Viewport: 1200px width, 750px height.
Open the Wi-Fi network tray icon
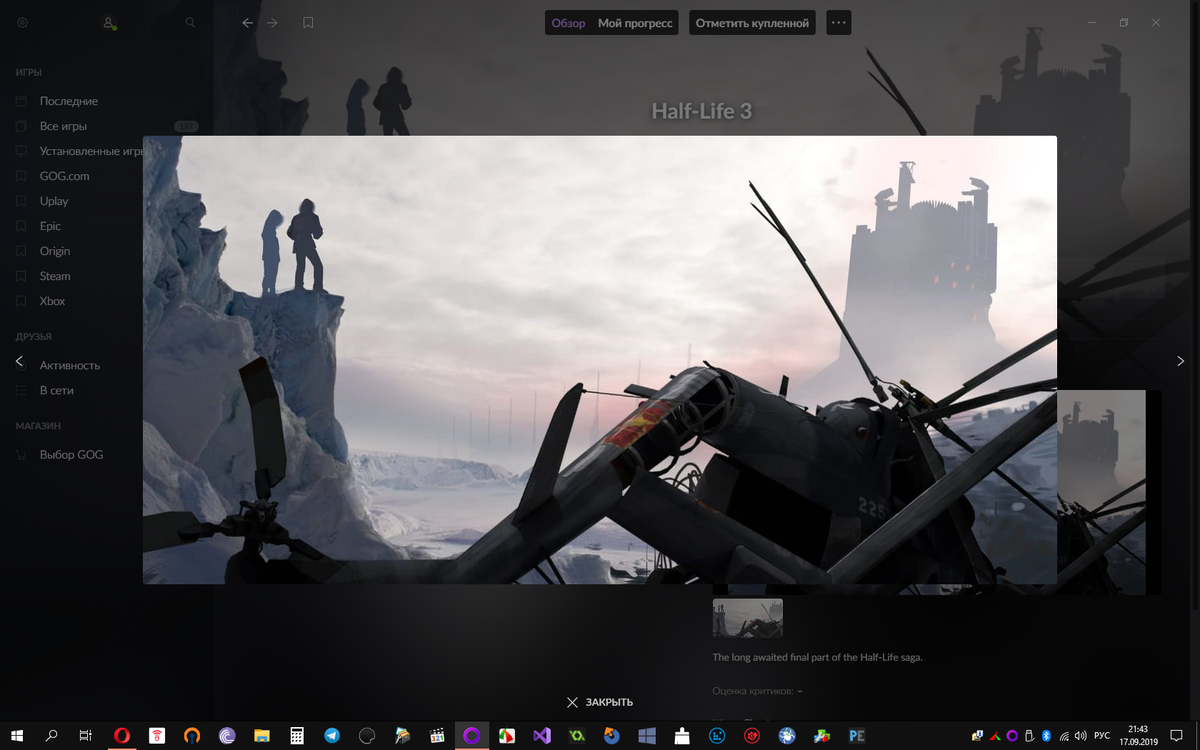point(1064,736)
